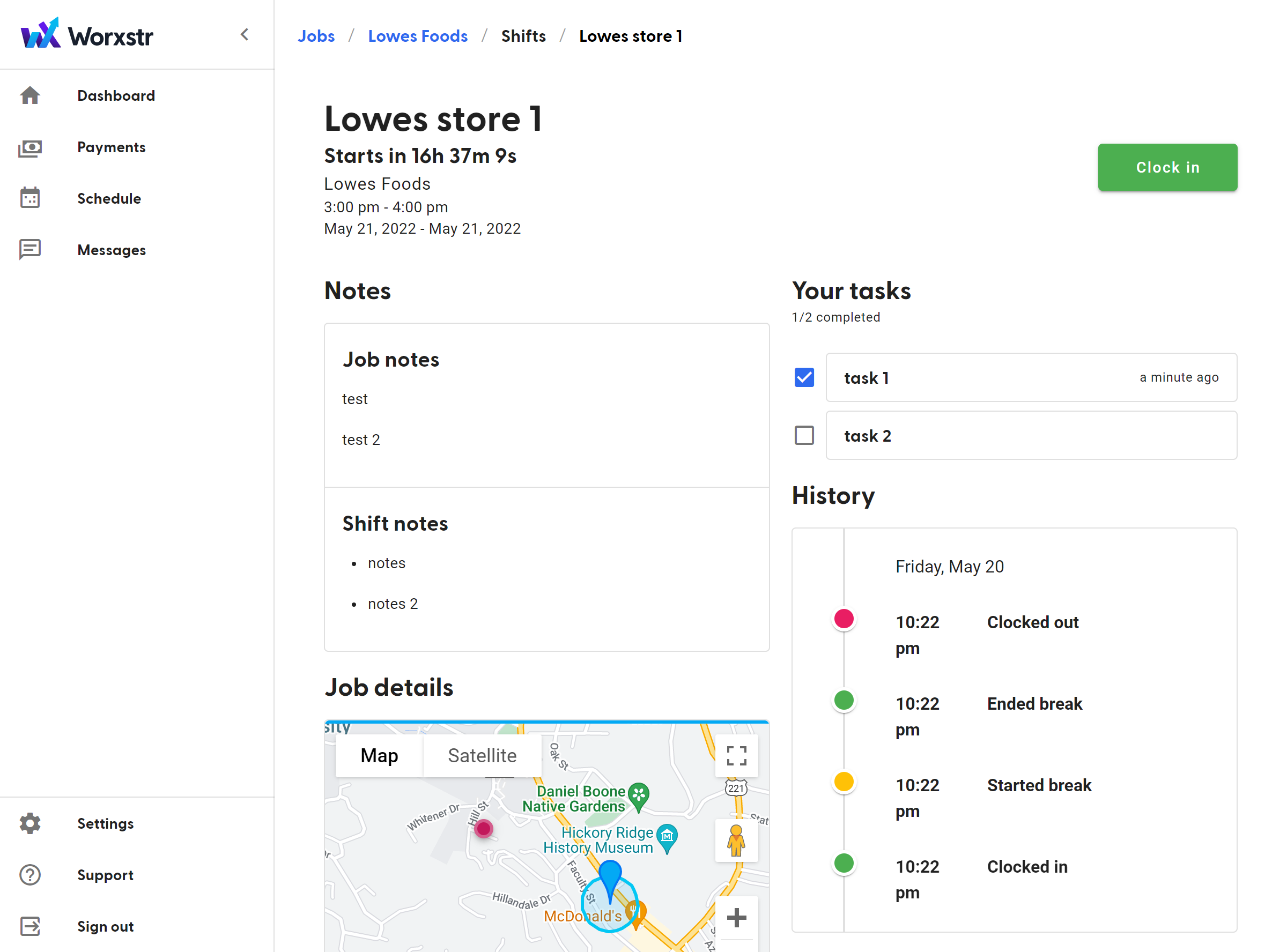The width and height of the screenshot is (1287, 952).
Task: Click the Schedule calendar icon
Action: pyautogui.click(x=30, y=198)
